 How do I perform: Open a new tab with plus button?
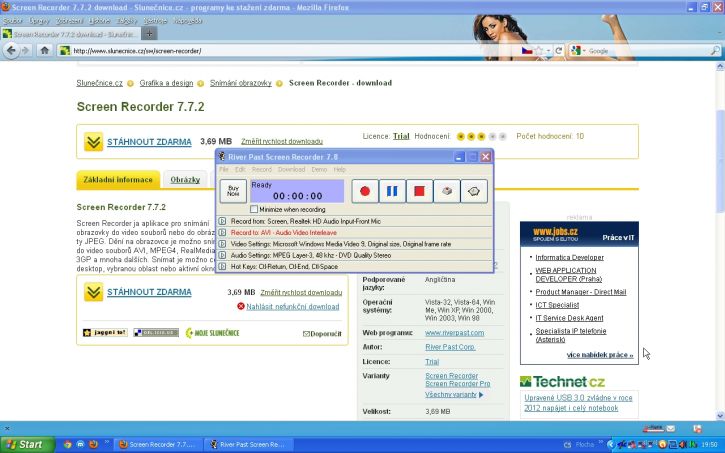[149, 34]
